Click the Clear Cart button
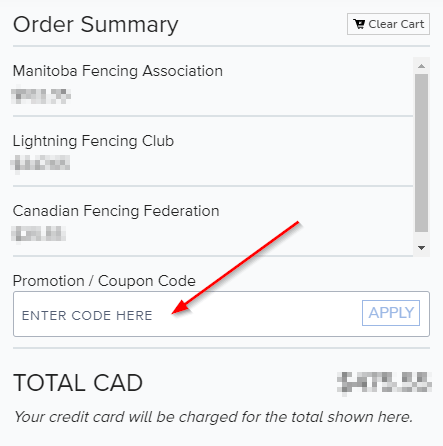Viewport: 443px width, 446px height. click(388, 24)
